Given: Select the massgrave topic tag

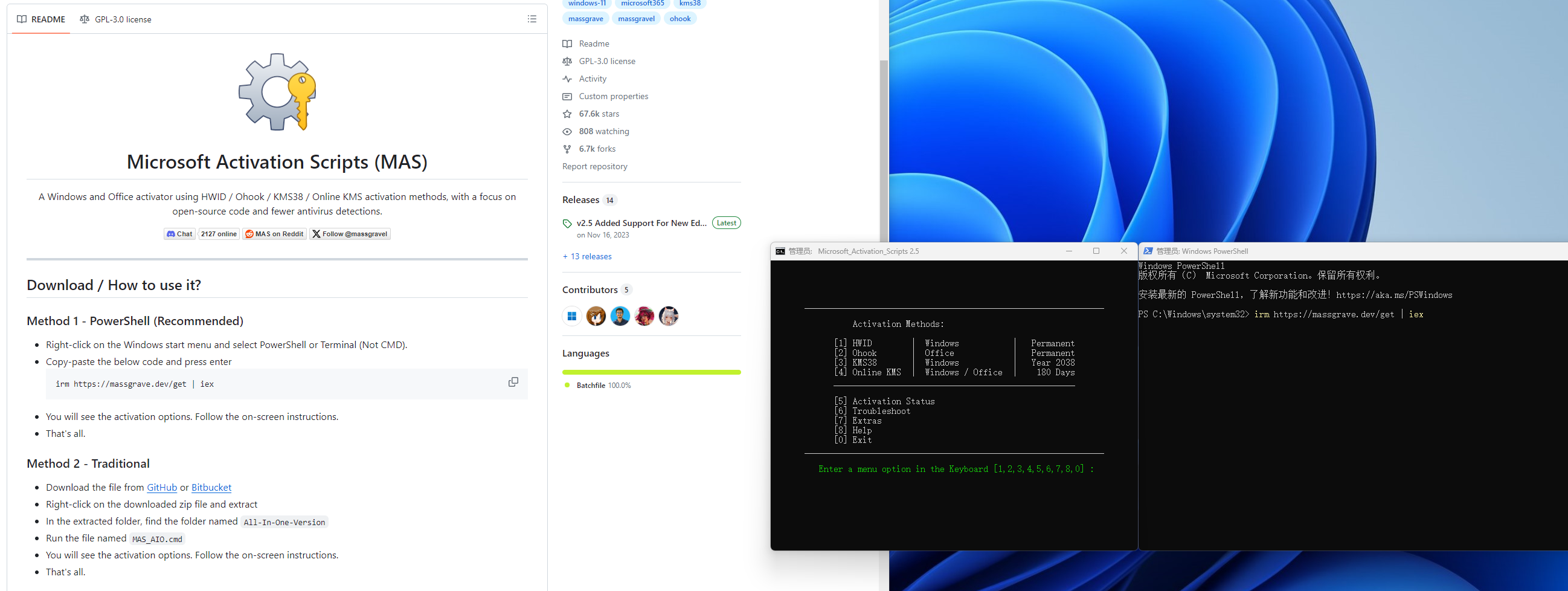Looking at the screenshot, I should click(x=585, y=19).
